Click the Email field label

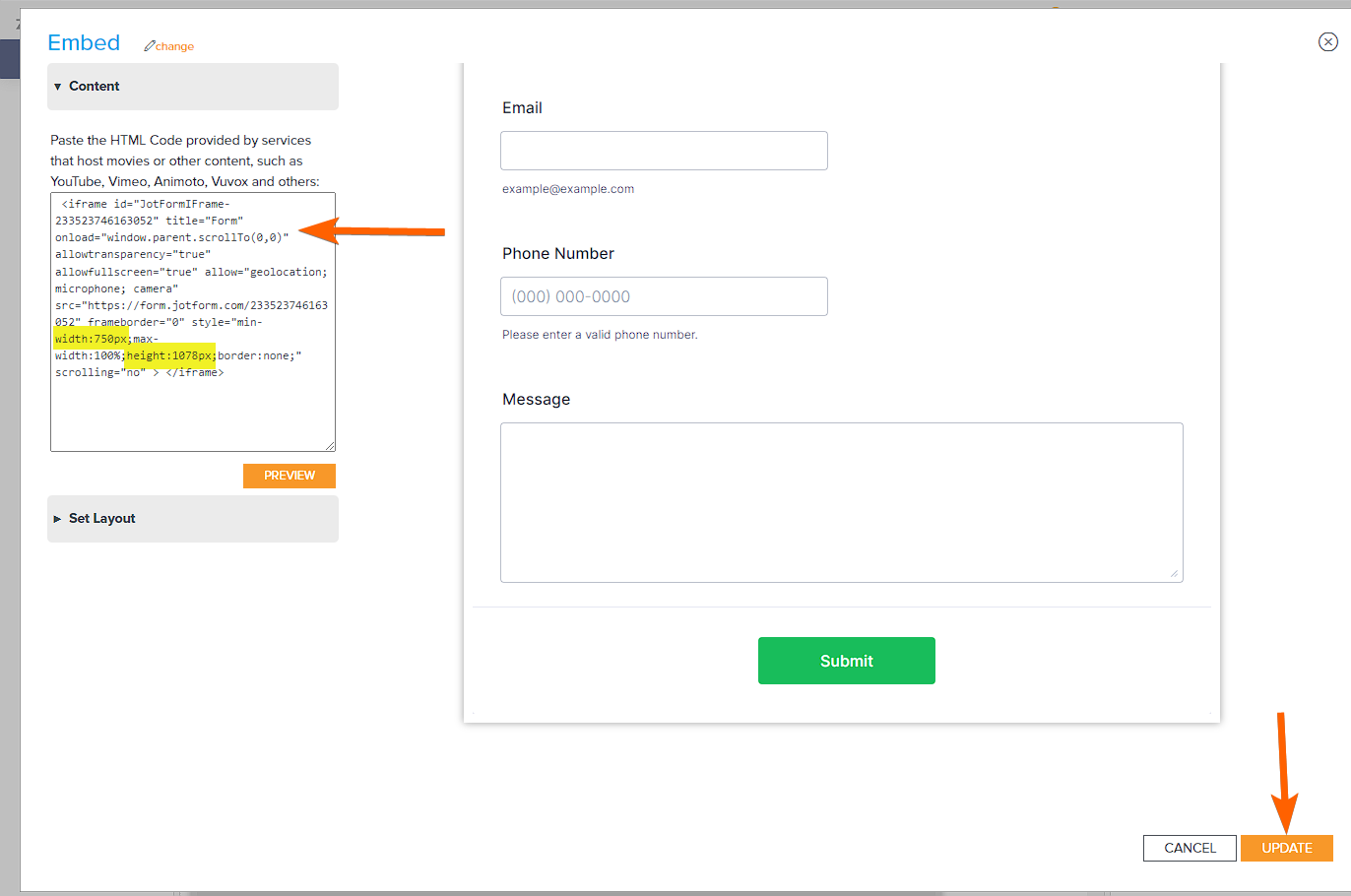[x=522, y=108]
